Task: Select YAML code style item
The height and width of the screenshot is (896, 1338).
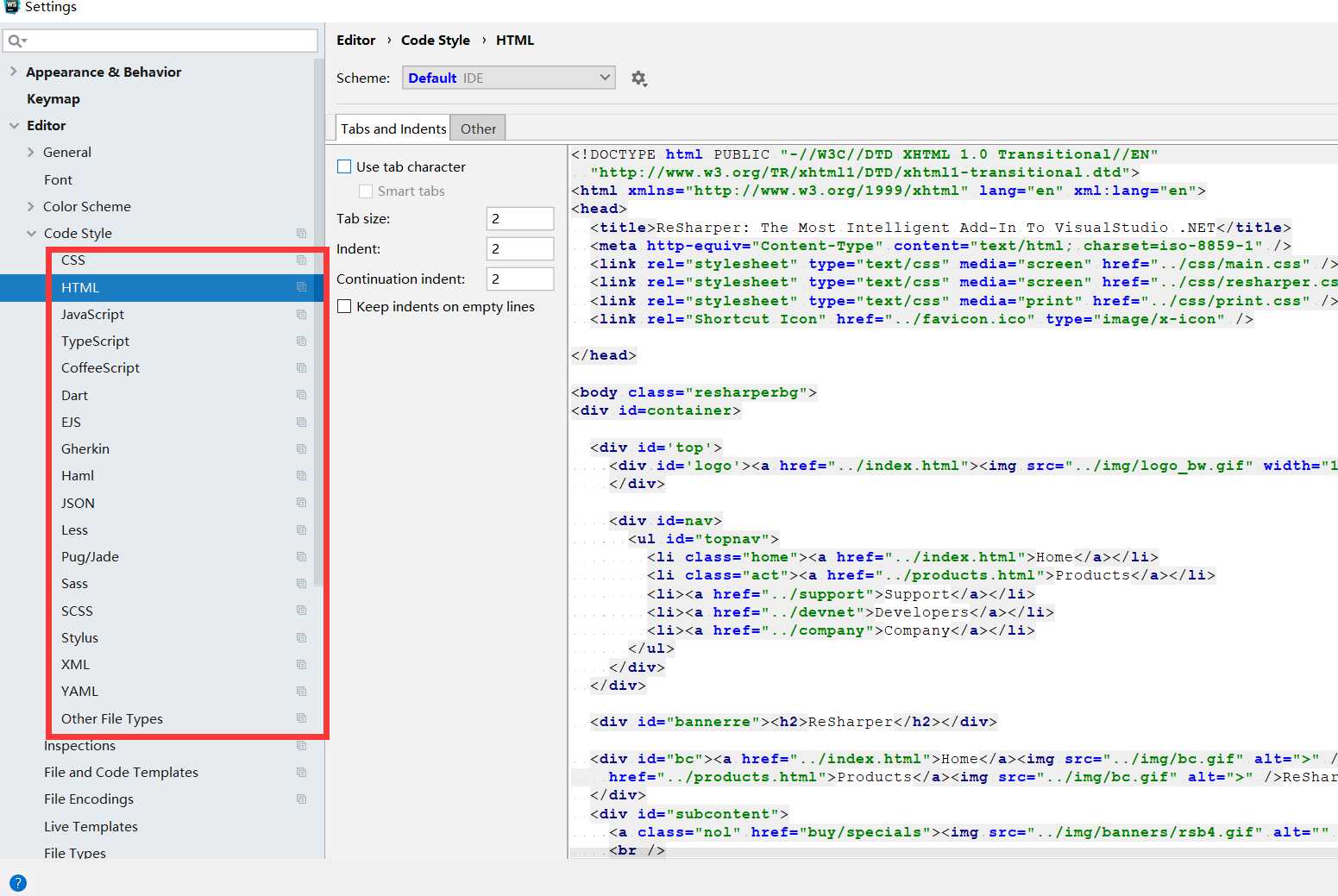Action: tap(79, 691)
